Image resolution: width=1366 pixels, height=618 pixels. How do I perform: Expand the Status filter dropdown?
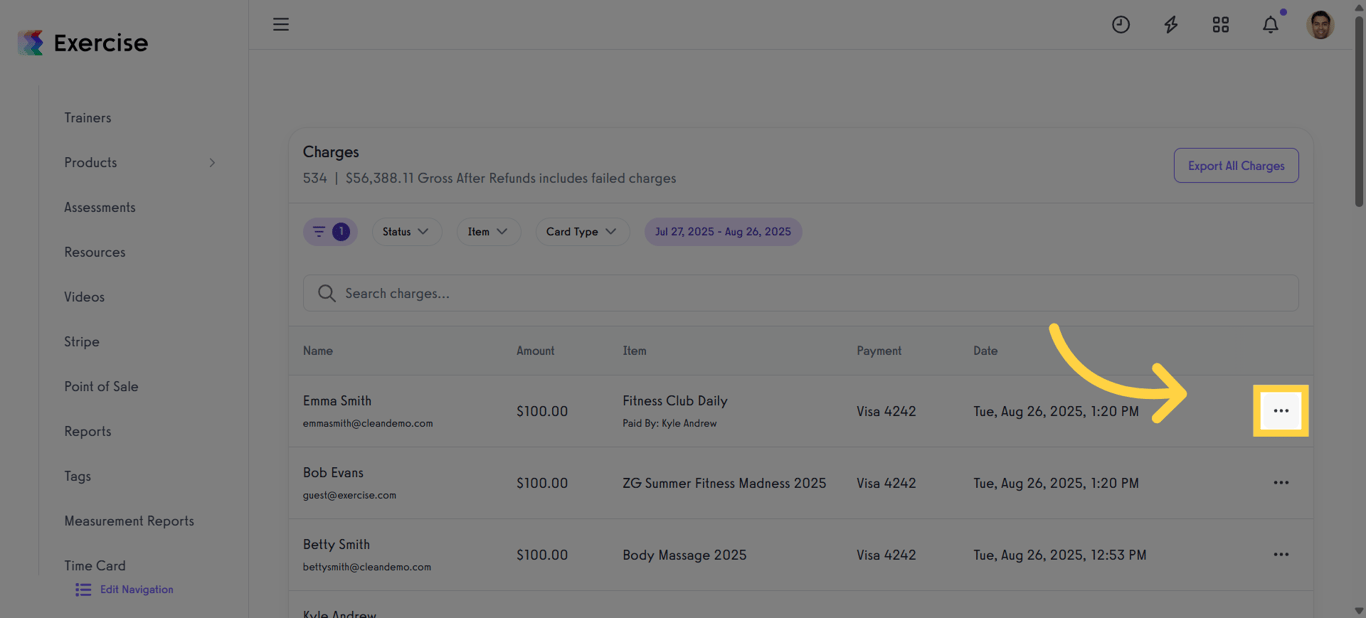tap(406, 232)
